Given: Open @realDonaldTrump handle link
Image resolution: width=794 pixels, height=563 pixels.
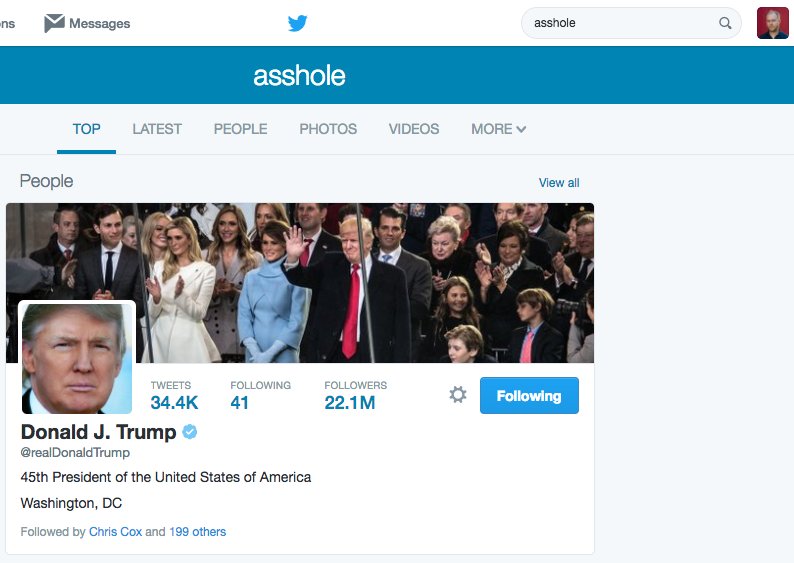Looking at the screenshot, I should [75, 453].
